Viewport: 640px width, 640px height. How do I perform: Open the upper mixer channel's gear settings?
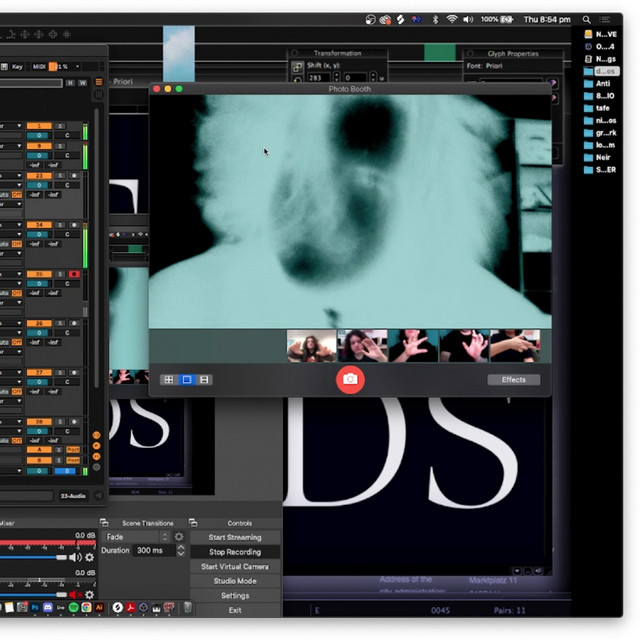tap(89, 557)
